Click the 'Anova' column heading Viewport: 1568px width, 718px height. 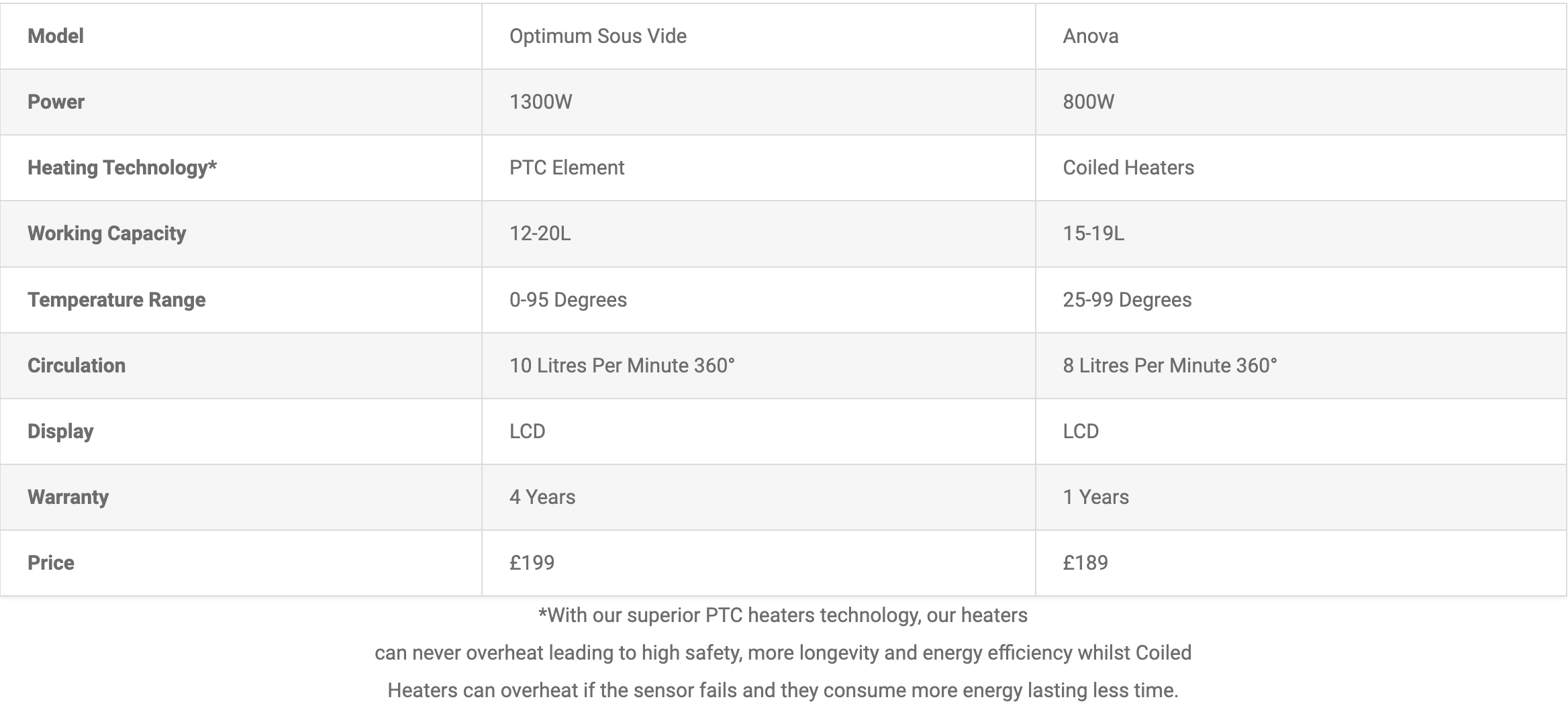point(1090,36)
